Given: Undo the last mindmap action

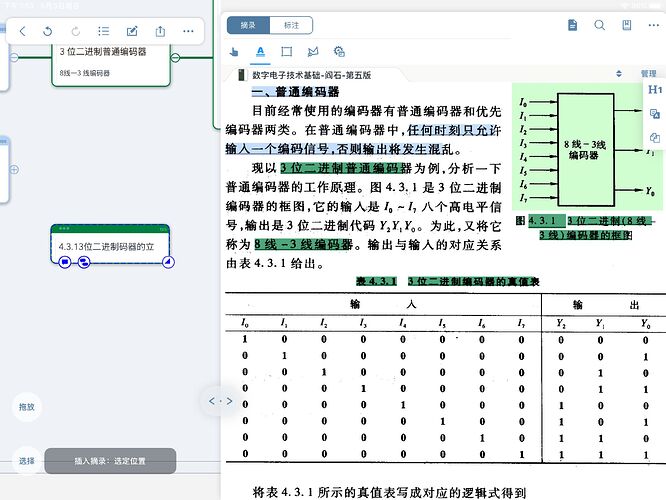Looking at the screenshot, I should pos(48,31).
